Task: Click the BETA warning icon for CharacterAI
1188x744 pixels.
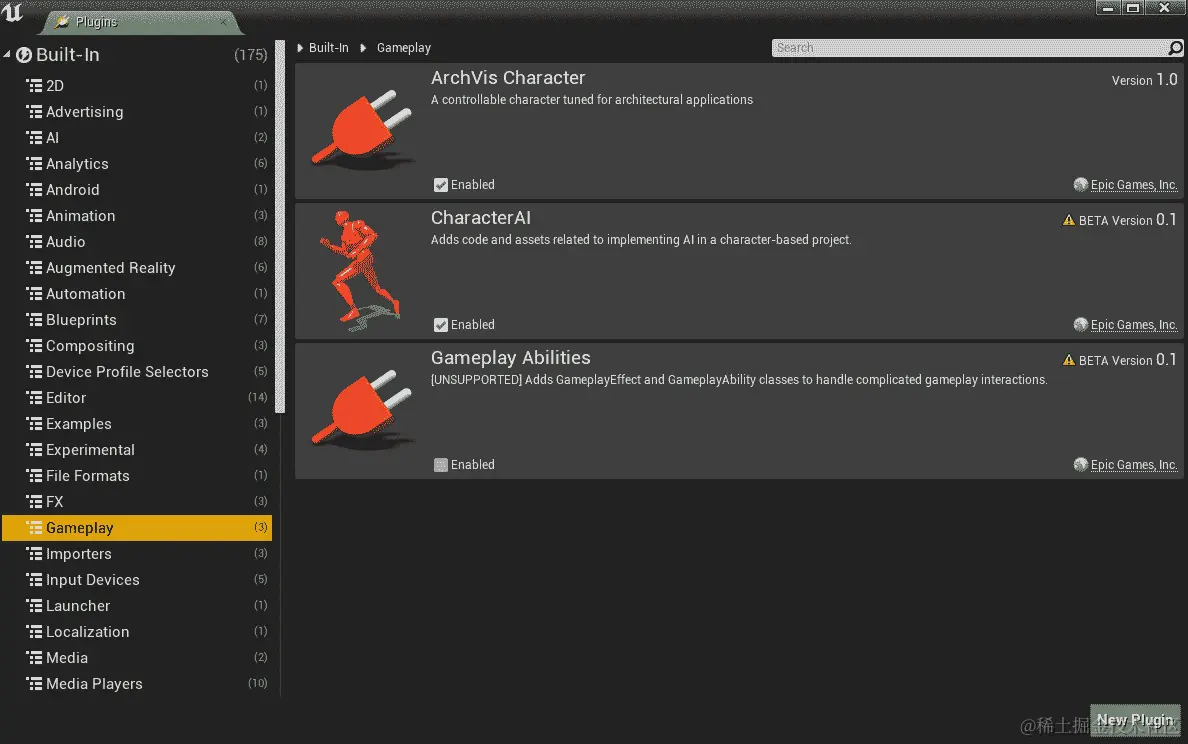Action: (1068, 220)
